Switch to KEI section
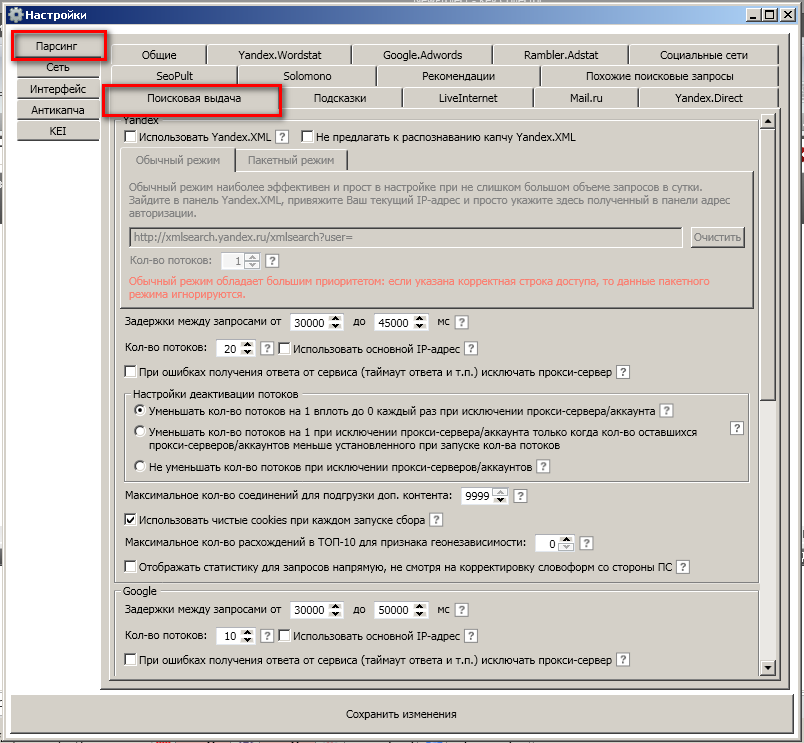Viewport: 804px width, 743px height. pos(57,131)
